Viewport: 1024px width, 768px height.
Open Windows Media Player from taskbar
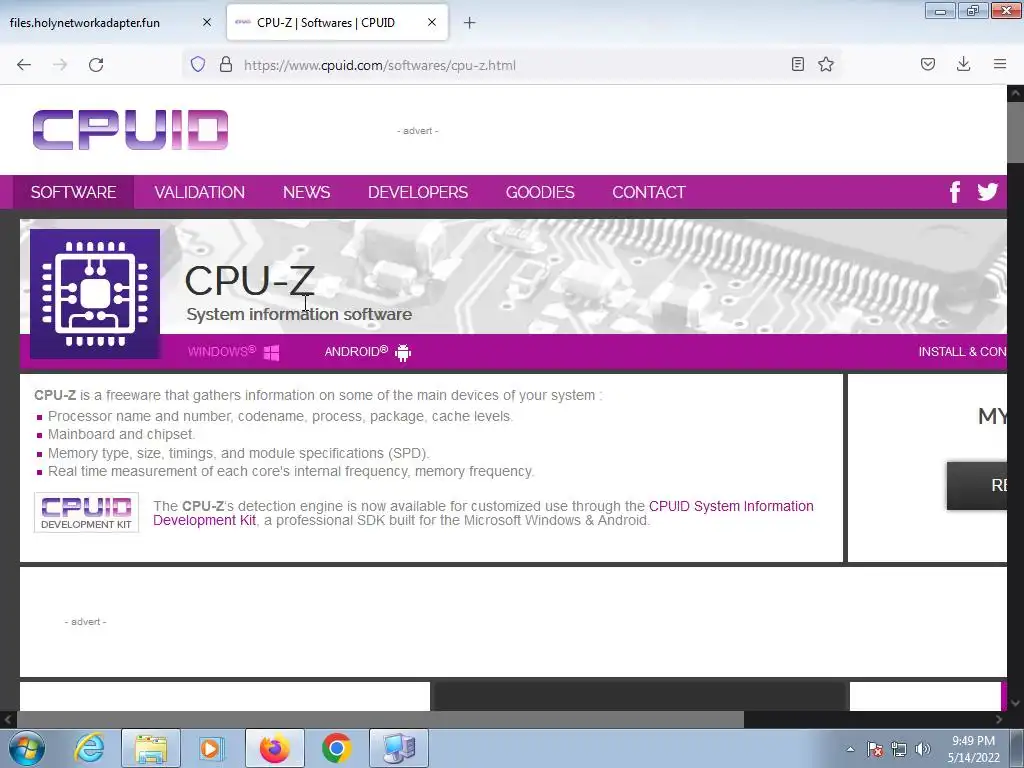point(211,748)
